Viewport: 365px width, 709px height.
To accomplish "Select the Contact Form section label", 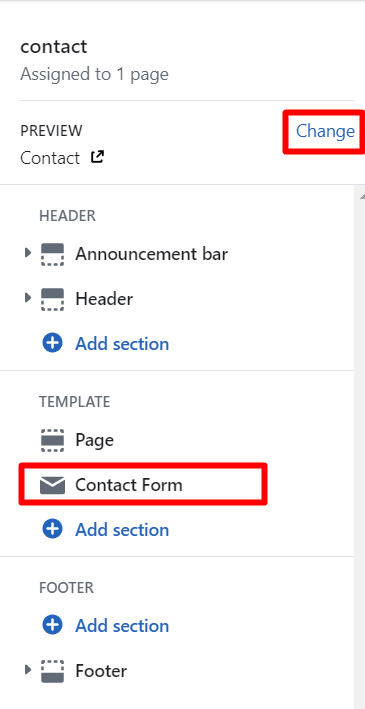I will click(x=129, y=485).
